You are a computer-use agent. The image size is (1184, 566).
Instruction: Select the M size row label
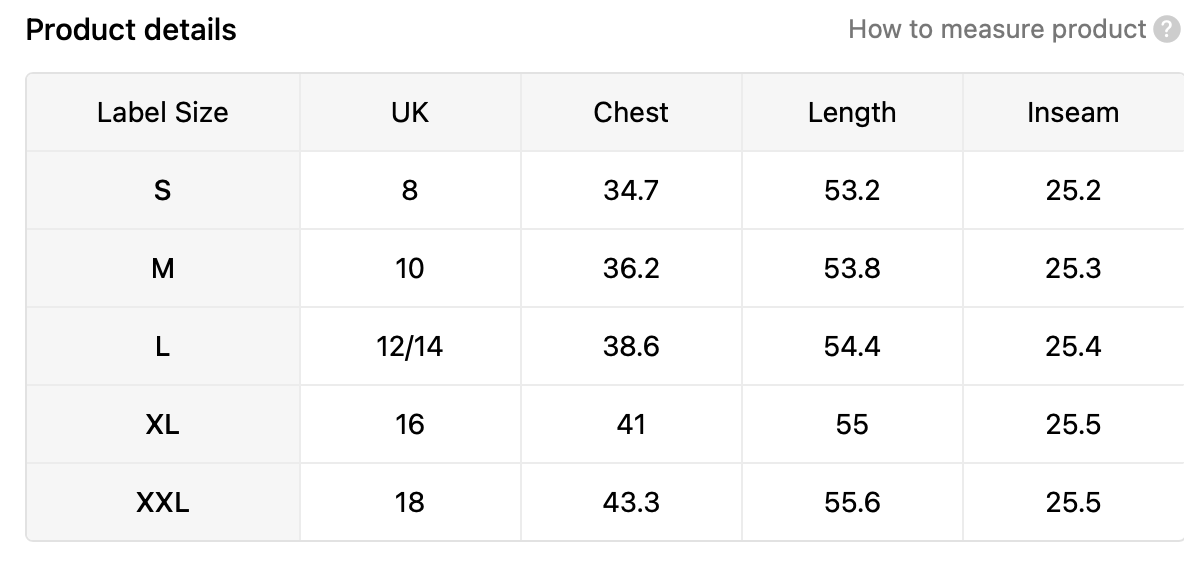(162, 268)
